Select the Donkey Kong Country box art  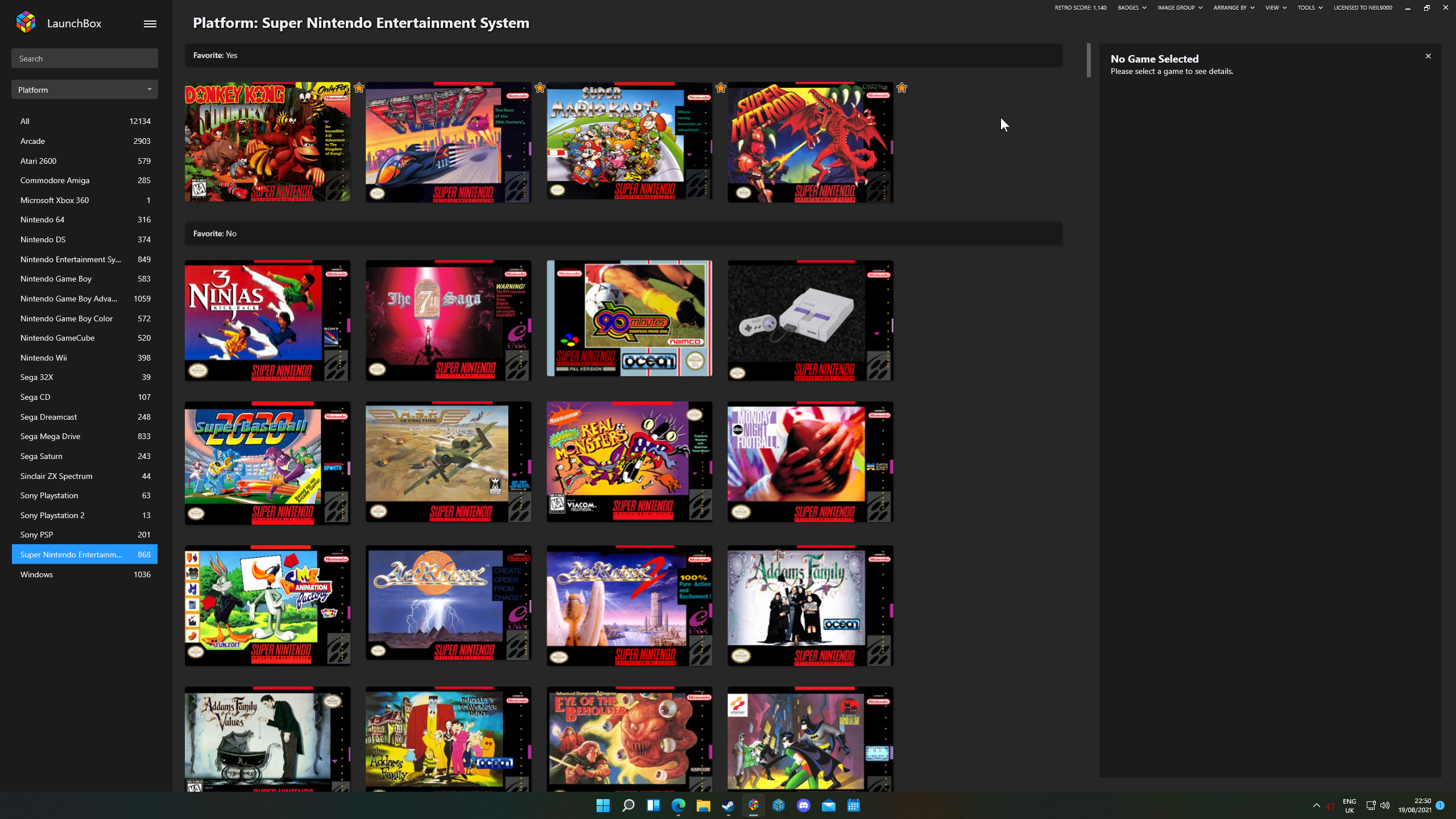click(x=267, y=142)
